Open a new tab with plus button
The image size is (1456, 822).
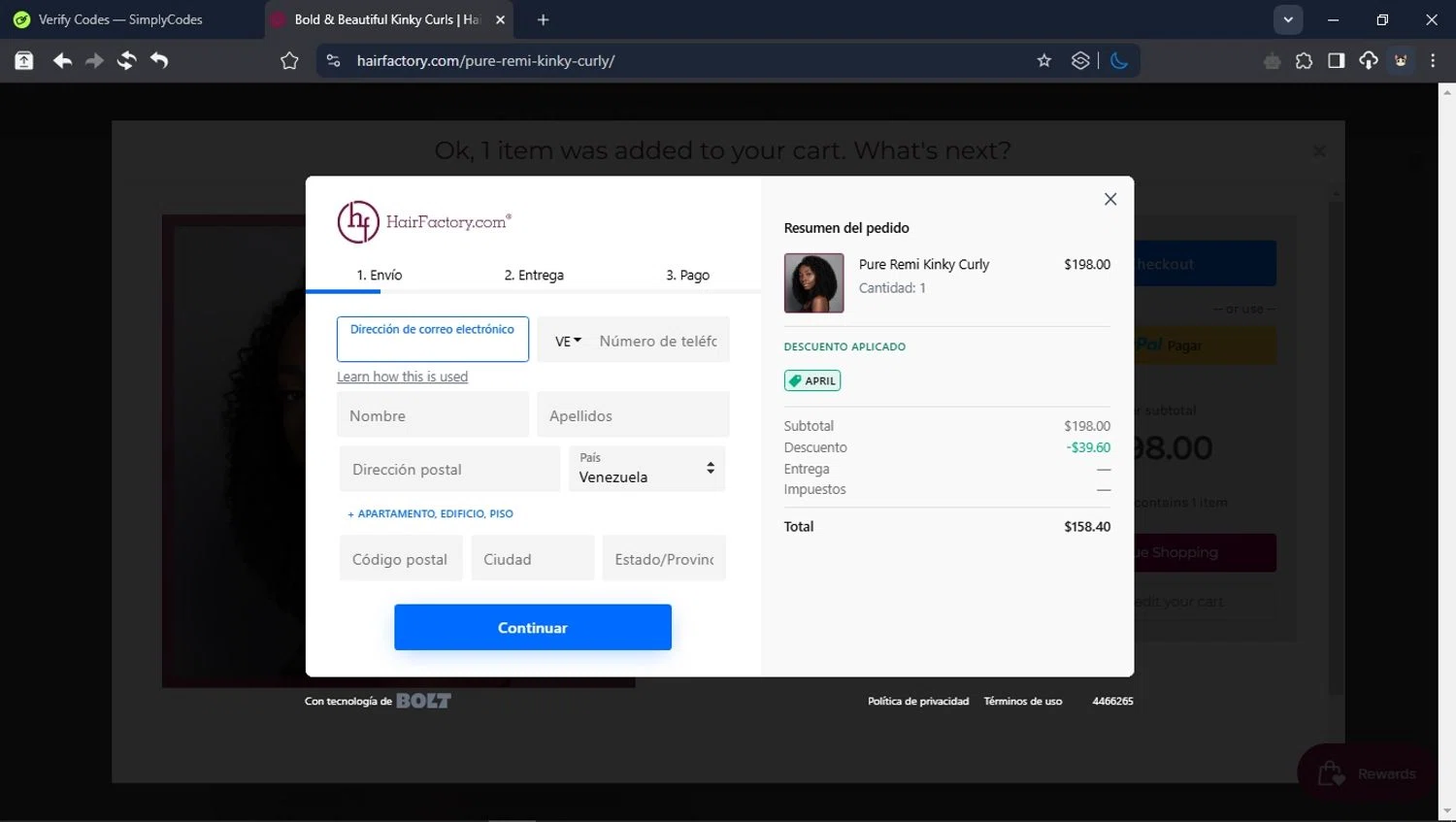click(x=543, y=19)
